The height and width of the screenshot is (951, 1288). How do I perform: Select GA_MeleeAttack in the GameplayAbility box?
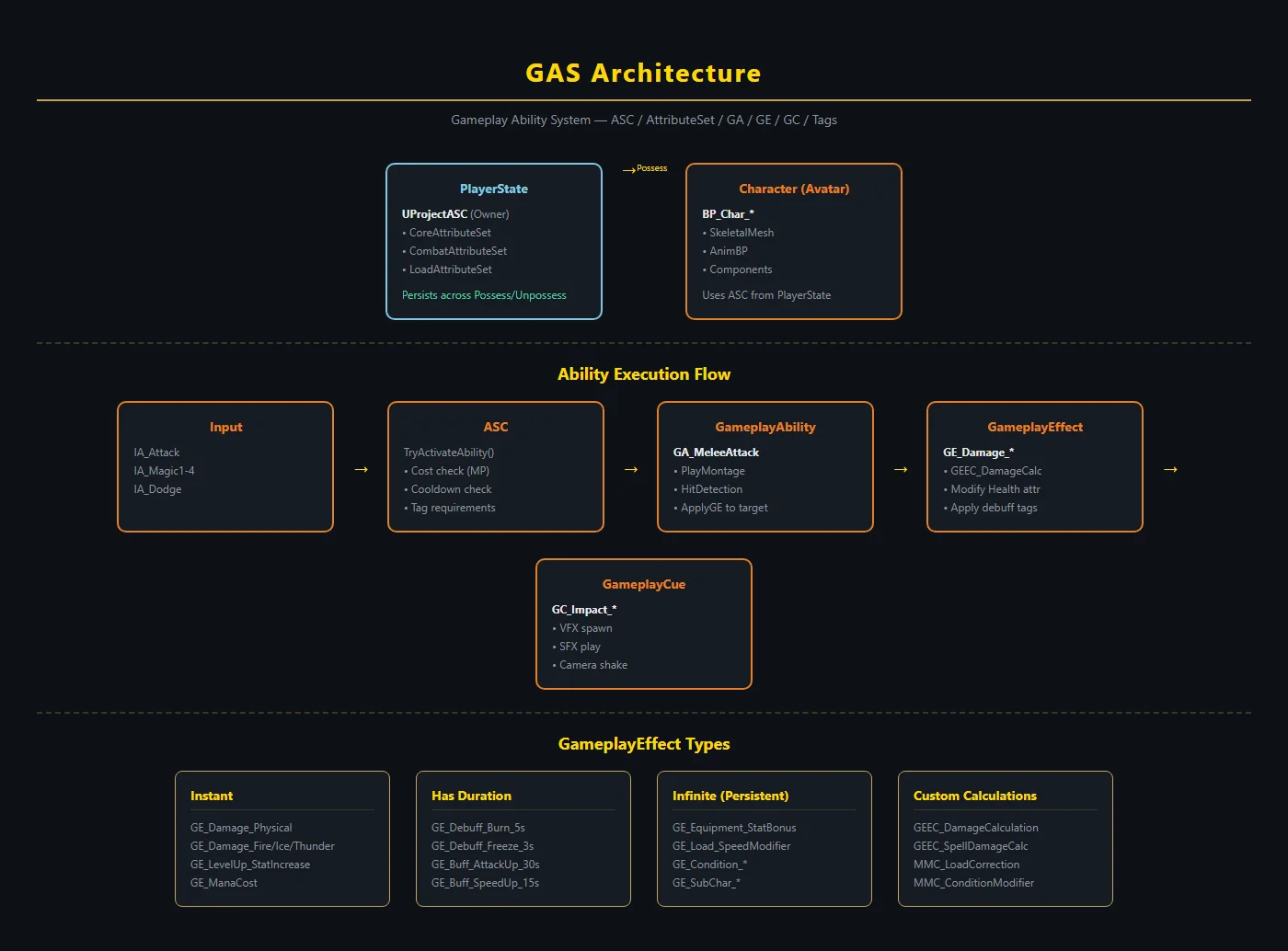716,453
